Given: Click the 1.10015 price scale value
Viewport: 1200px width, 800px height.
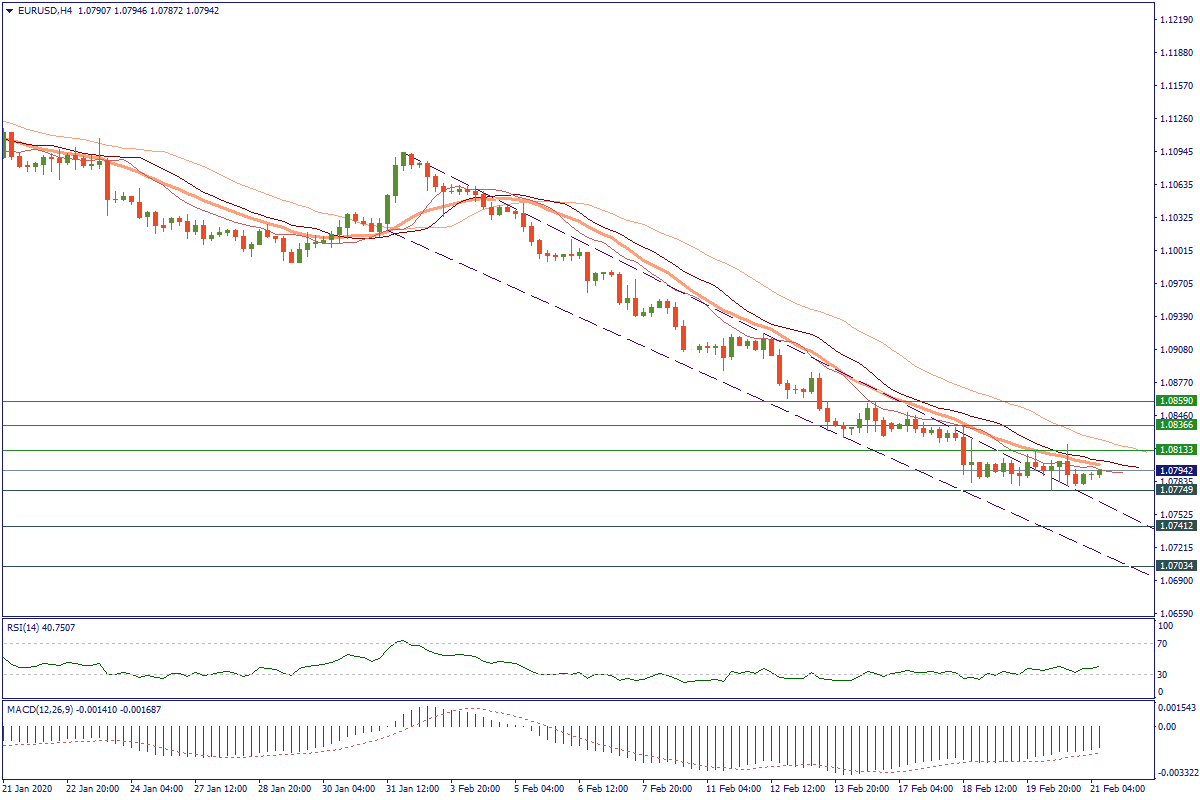Looking at the screenshot, I should coord(1176,251).
